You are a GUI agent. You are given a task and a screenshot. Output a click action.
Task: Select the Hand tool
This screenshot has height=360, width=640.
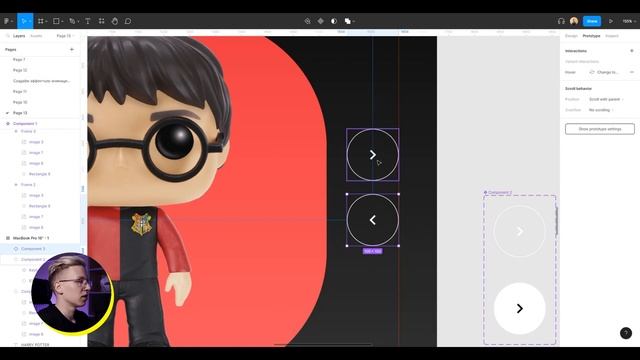point(115,21)
